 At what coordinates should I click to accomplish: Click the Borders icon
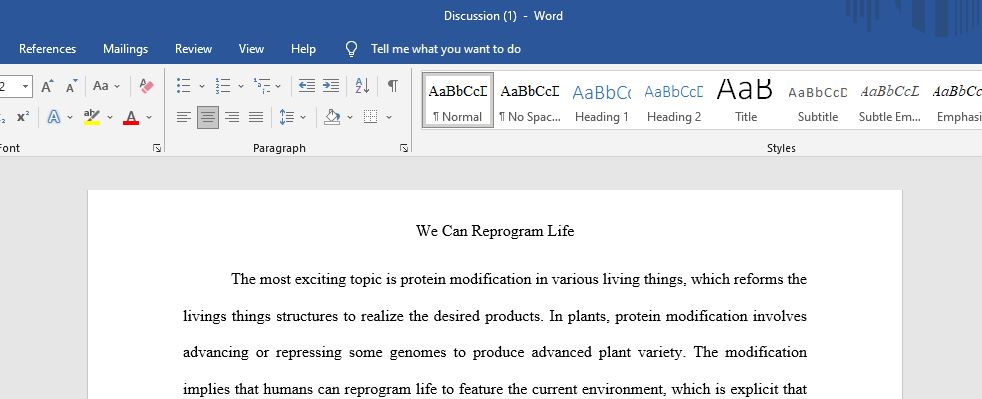371,117
